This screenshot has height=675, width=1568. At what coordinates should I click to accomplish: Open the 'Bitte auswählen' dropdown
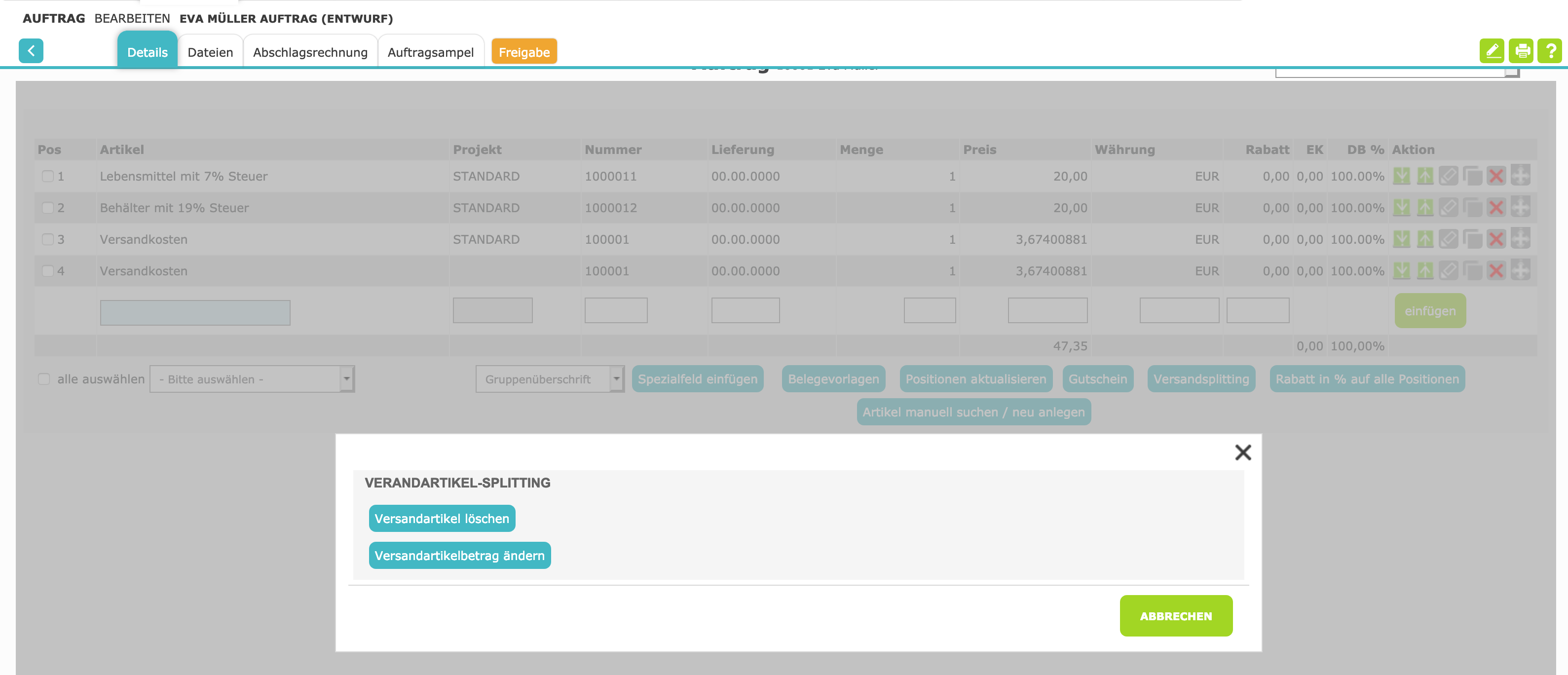252,378
